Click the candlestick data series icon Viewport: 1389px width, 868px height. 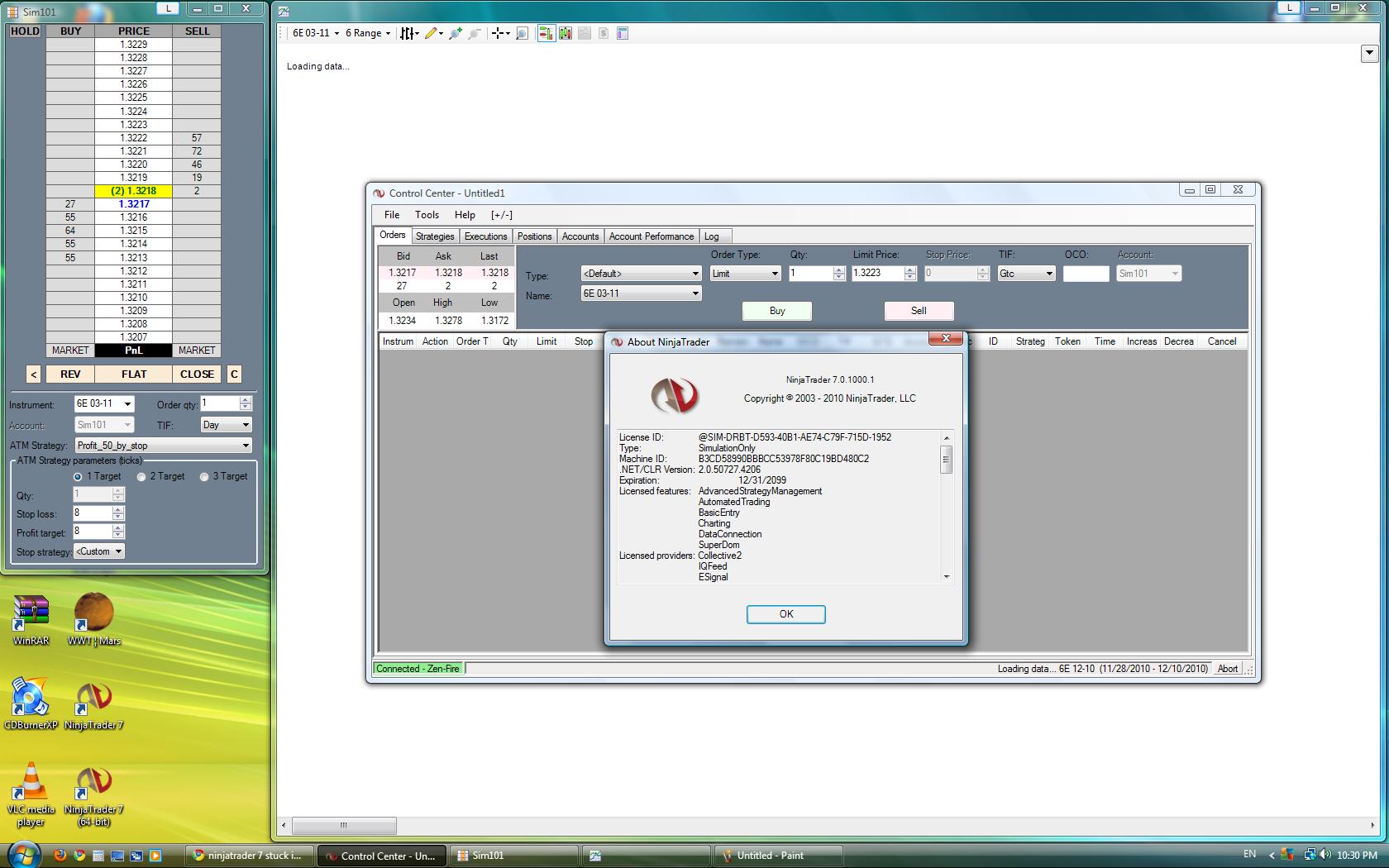(x=566, y=33)
